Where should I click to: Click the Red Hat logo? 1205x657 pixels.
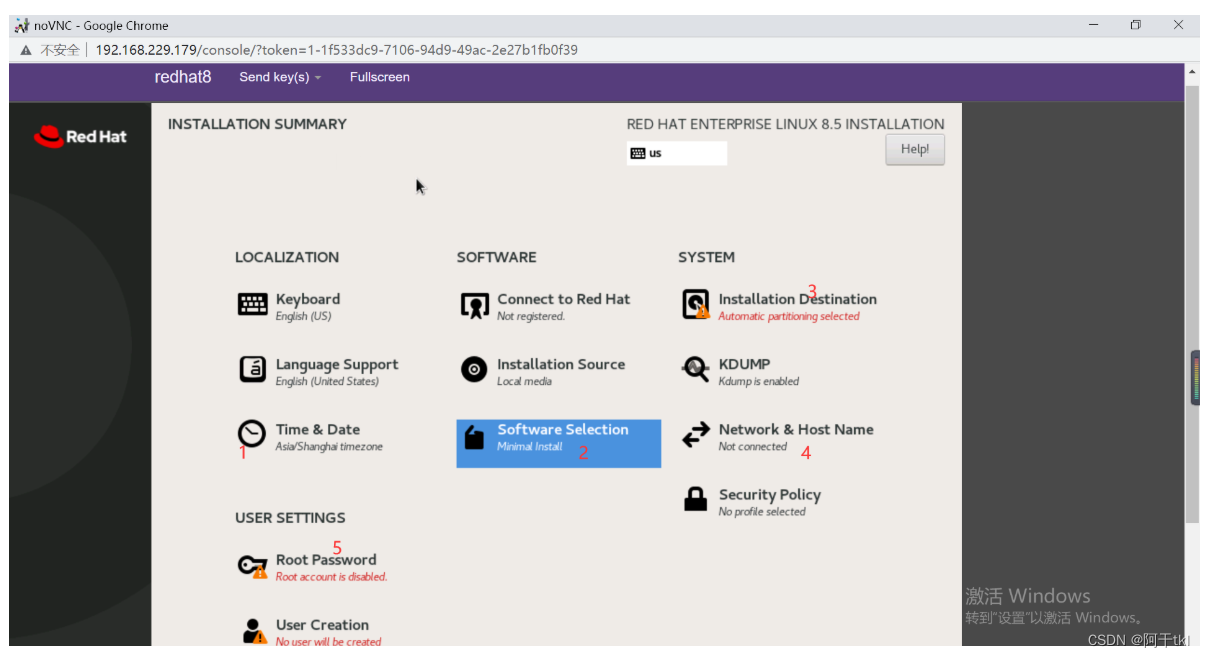click(x=80, y=136)
